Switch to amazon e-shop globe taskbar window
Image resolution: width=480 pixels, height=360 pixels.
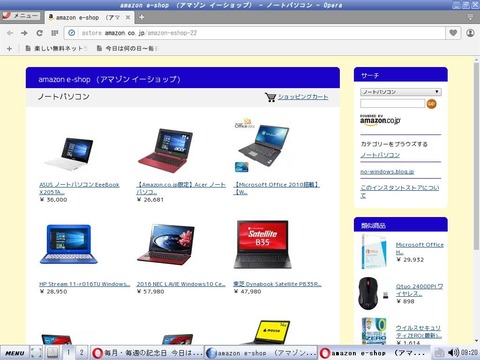tap(261, 353)
